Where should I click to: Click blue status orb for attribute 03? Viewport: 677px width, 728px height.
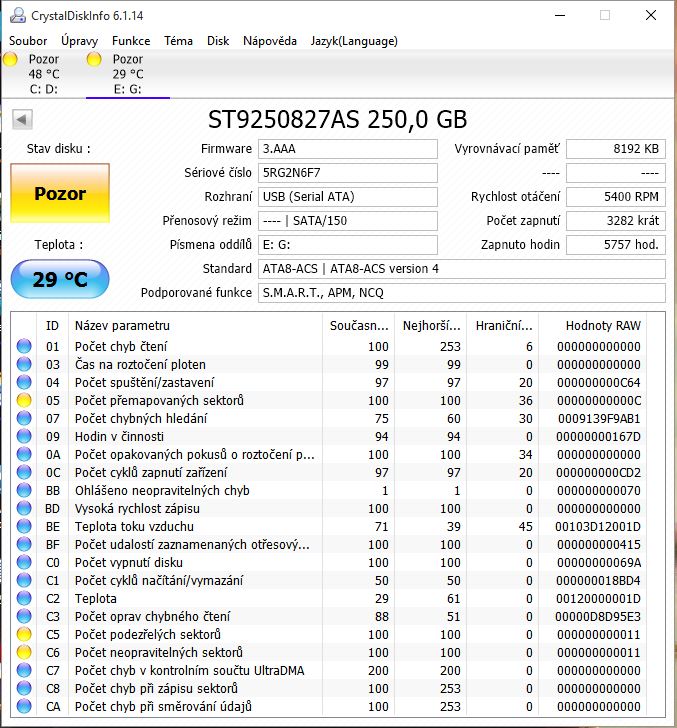coord(24,364)
